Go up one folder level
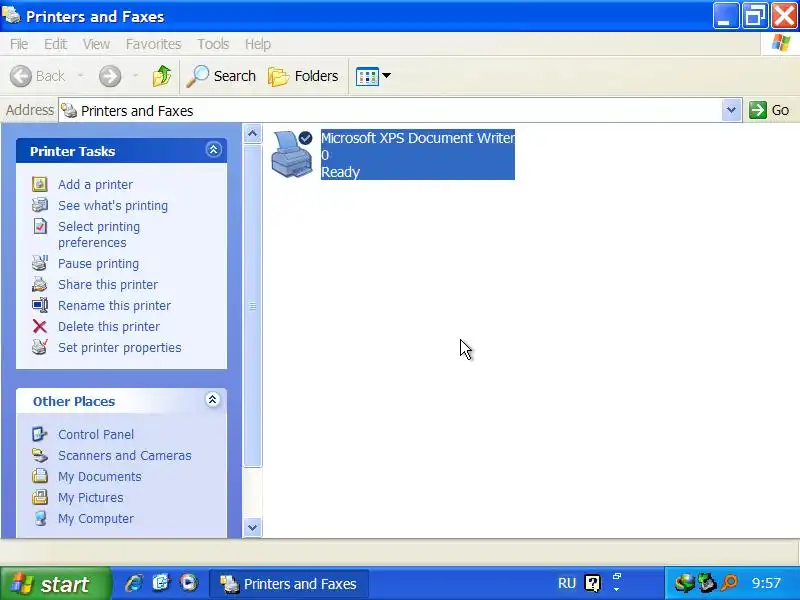The height and width of the screenshot is (600, 800). [162, 76]
